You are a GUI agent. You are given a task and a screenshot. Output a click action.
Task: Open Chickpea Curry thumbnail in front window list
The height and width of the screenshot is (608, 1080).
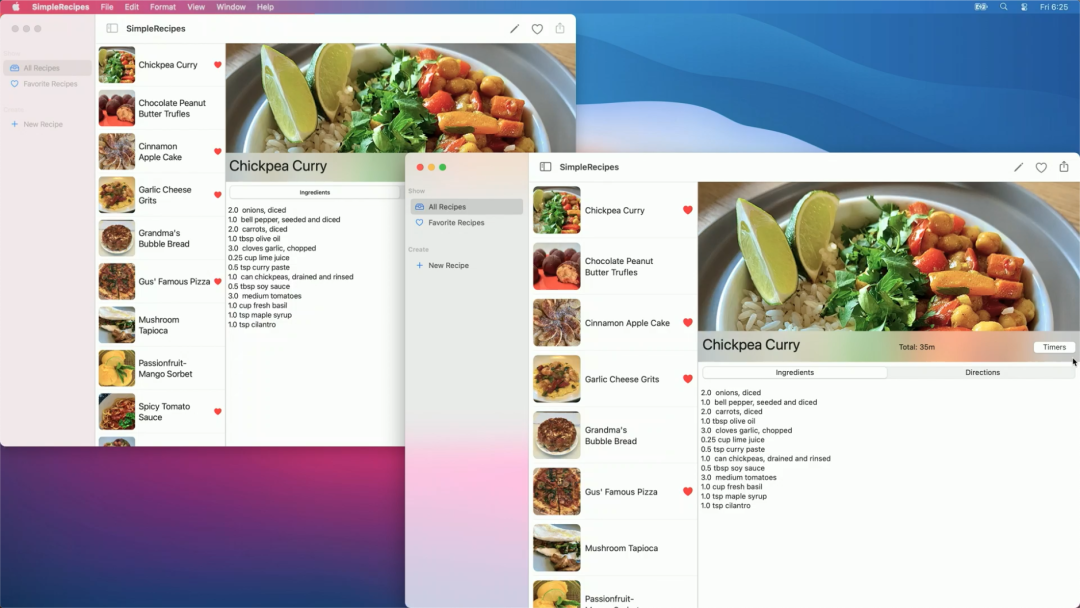click(x=557, y=210)
